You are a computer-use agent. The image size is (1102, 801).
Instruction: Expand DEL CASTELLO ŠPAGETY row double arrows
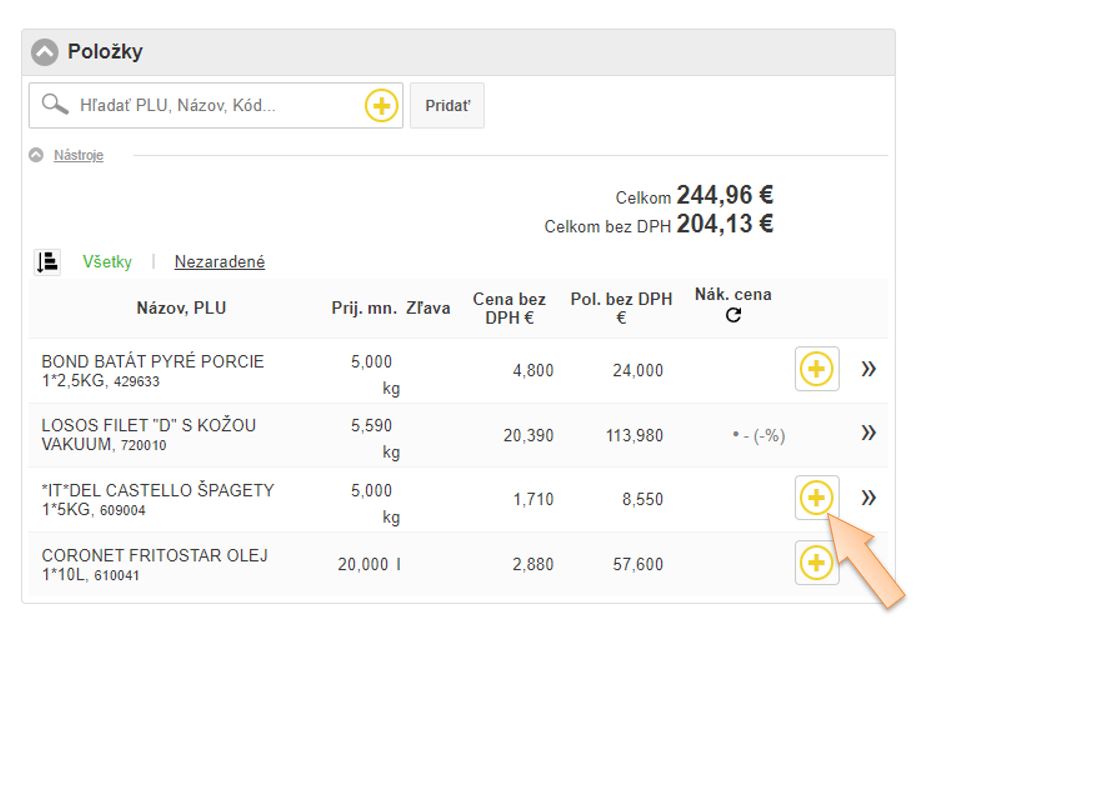(x=868, y=498)
